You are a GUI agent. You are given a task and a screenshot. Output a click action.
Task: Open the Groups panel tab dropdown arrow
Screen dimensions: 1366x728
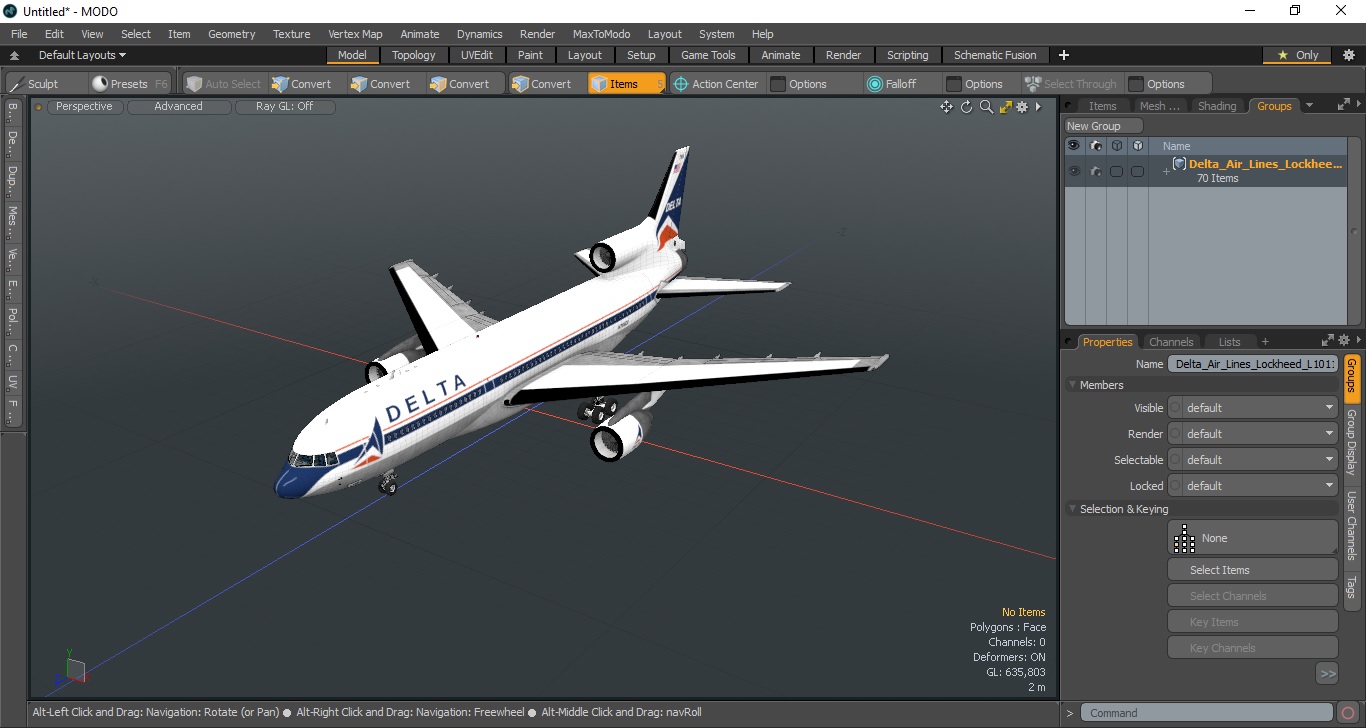click(x=1309, y=105)
